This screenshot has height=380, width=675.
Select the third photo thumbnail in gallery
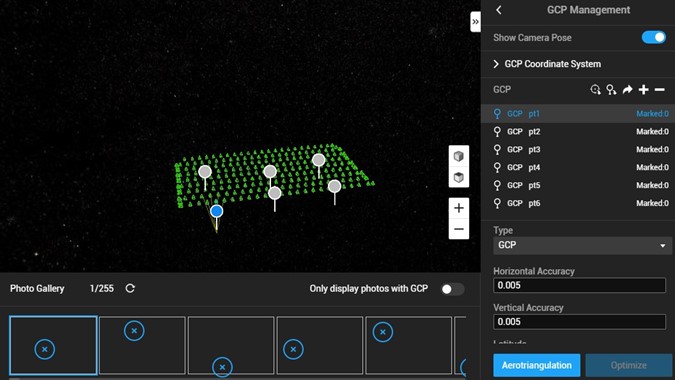coord(231,345)
